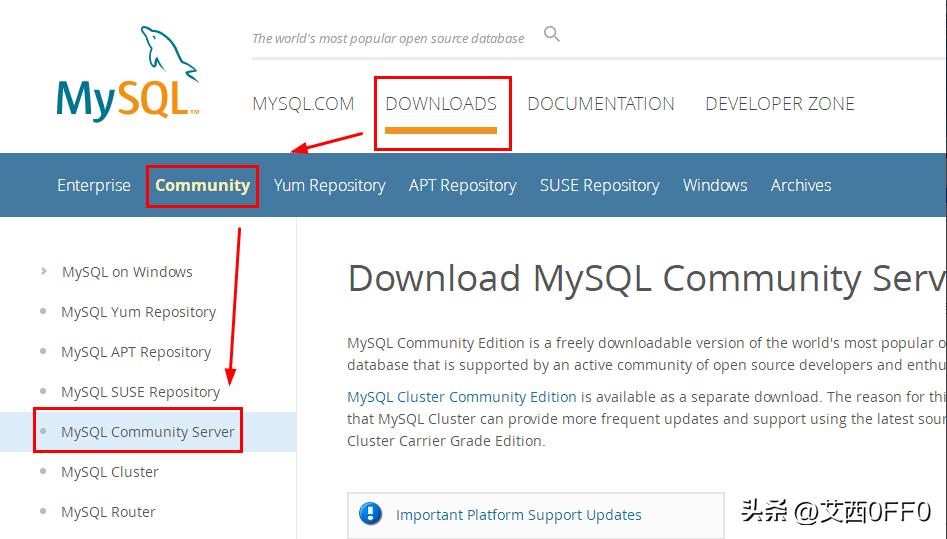Open the DEVELOPER ZONE navigation tab
947x539 pixels.
[x=780, y=104]
